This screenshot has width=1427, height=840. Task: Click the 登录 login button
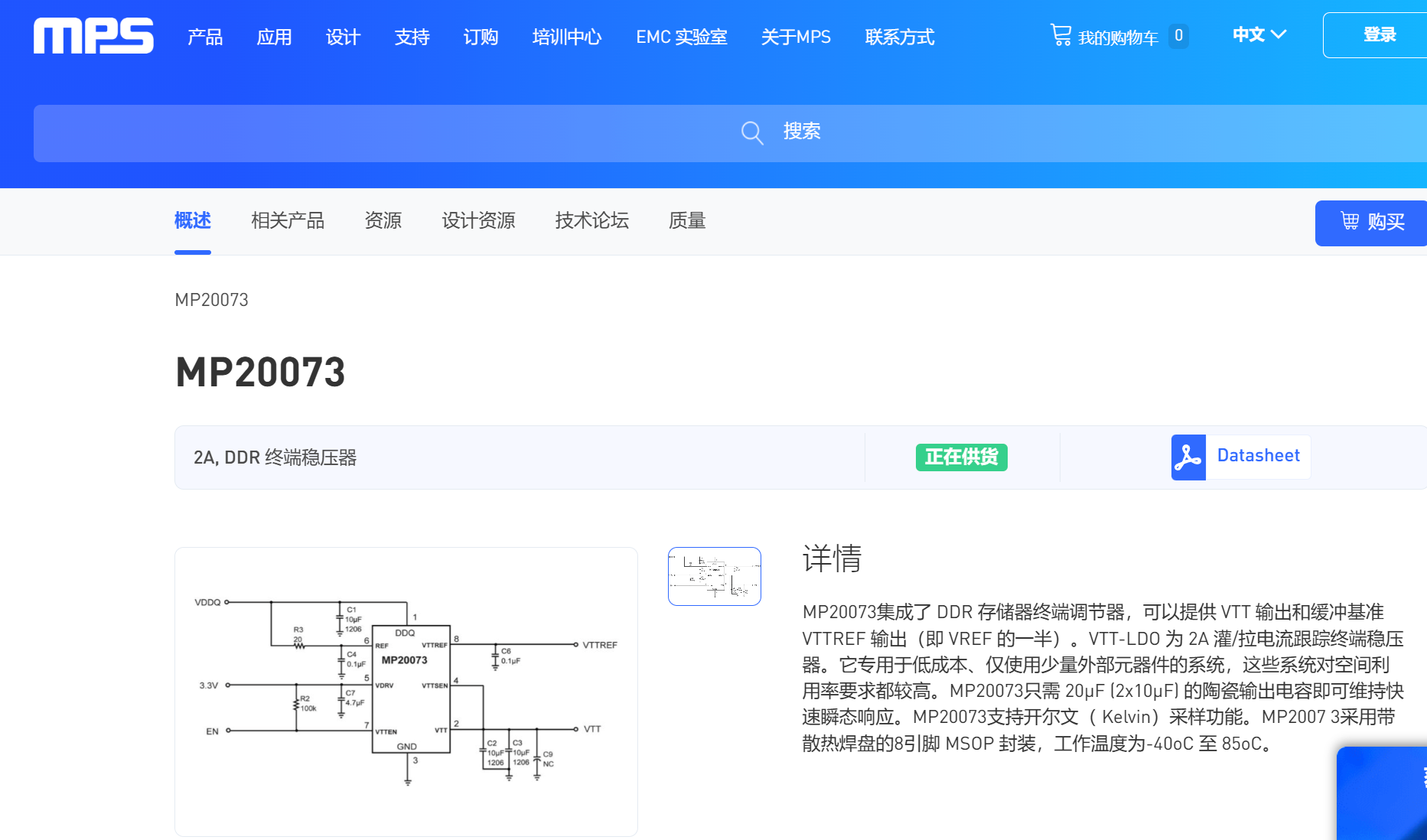pos(1379,35)
